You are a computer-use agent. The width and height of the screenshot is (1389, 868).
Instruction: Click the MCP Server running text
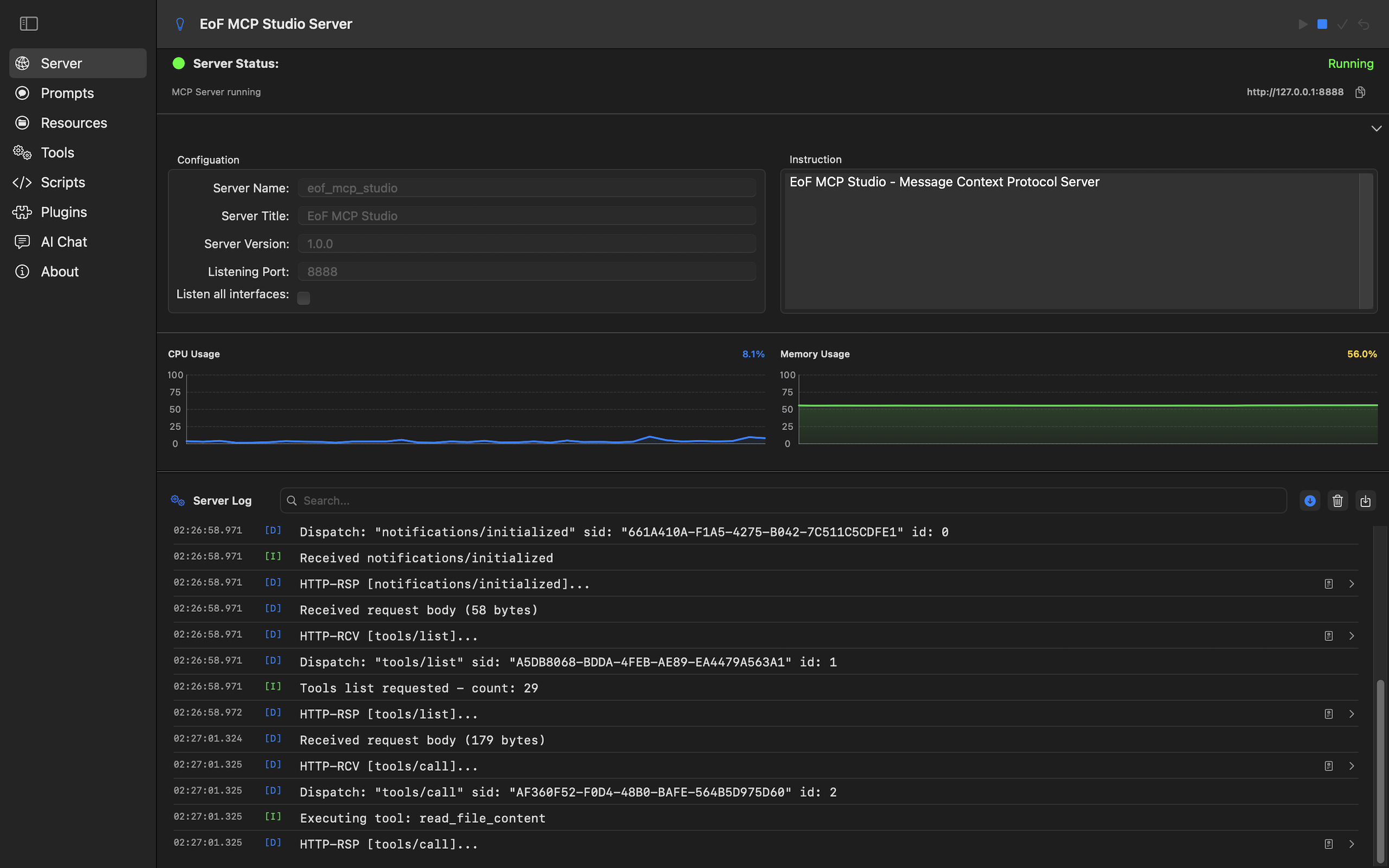tap(216, 92)
